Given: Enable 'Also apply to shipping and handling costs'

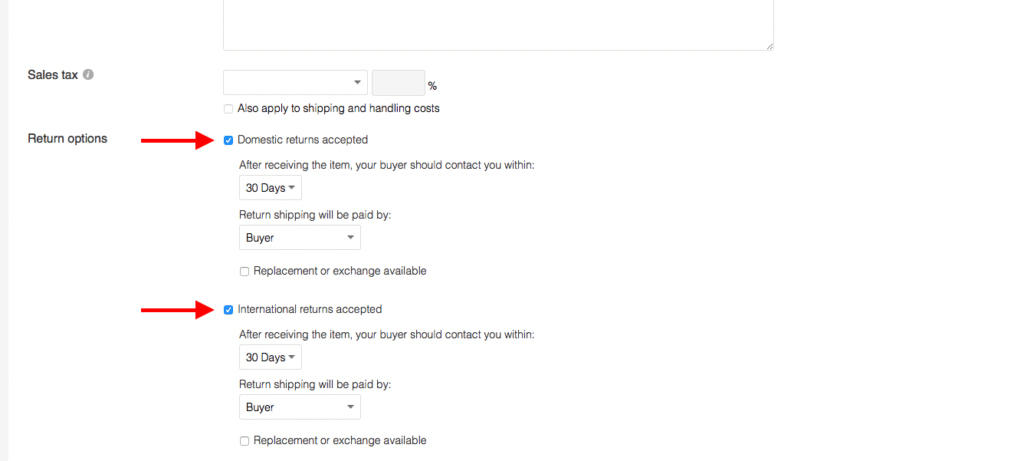Looking at the screenshot, I should pos(229,109).
